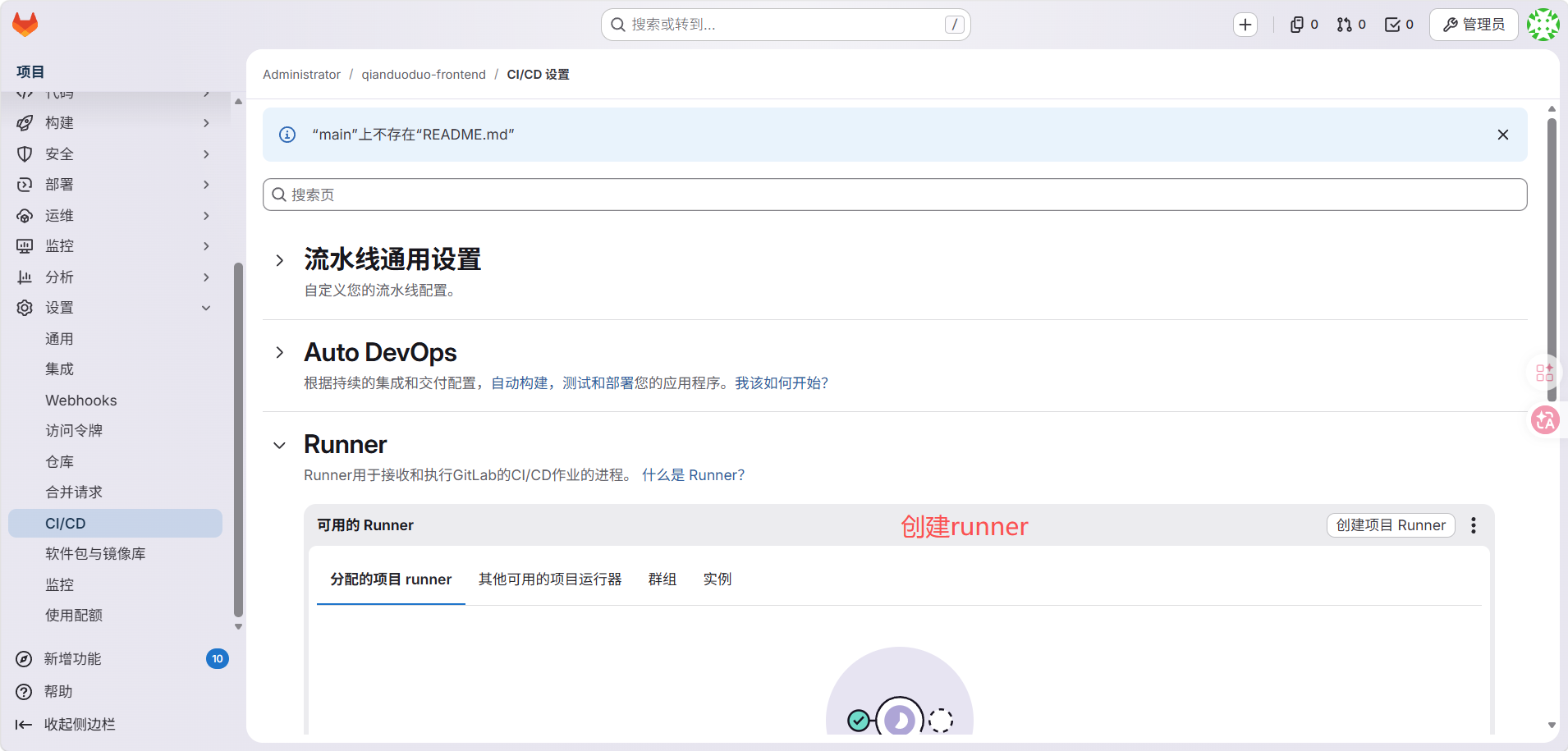Click the collapse sidebar arrow icon
This screenshot has width=1568, height=751.
click(x=24, y=725)
